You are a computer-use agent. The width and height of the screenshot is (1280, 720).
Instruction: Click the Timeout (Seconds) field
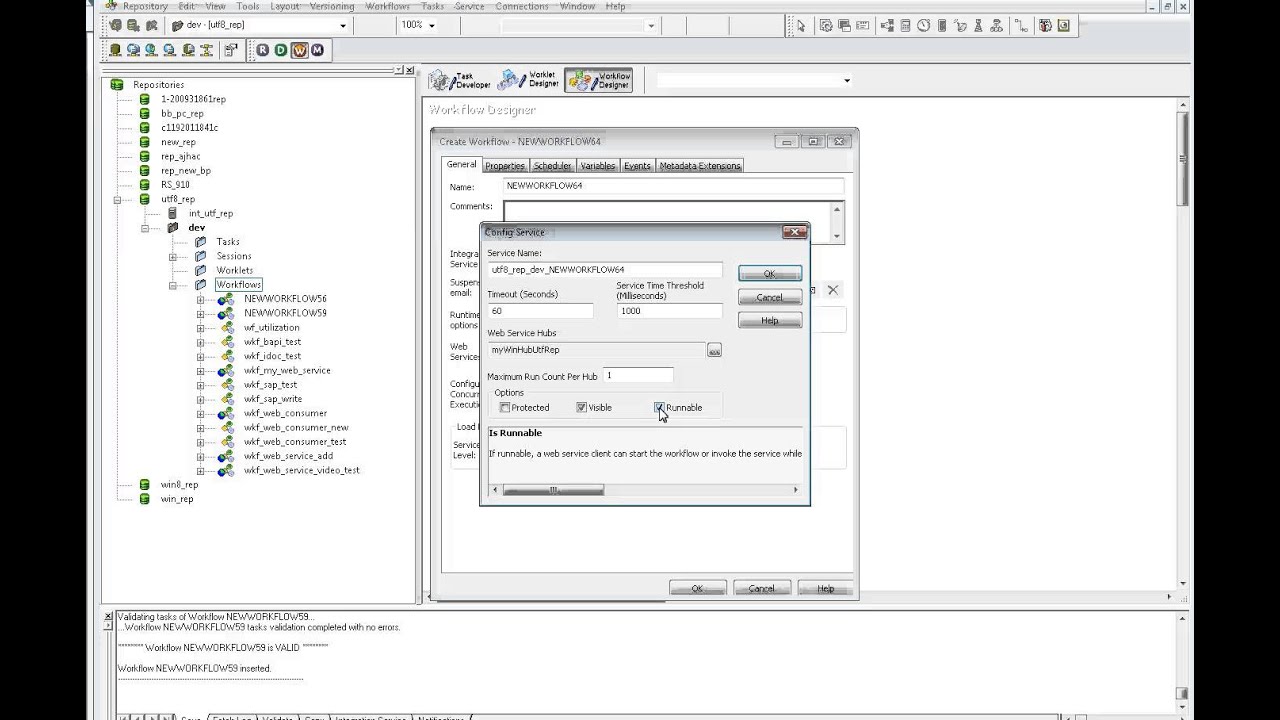540,311
